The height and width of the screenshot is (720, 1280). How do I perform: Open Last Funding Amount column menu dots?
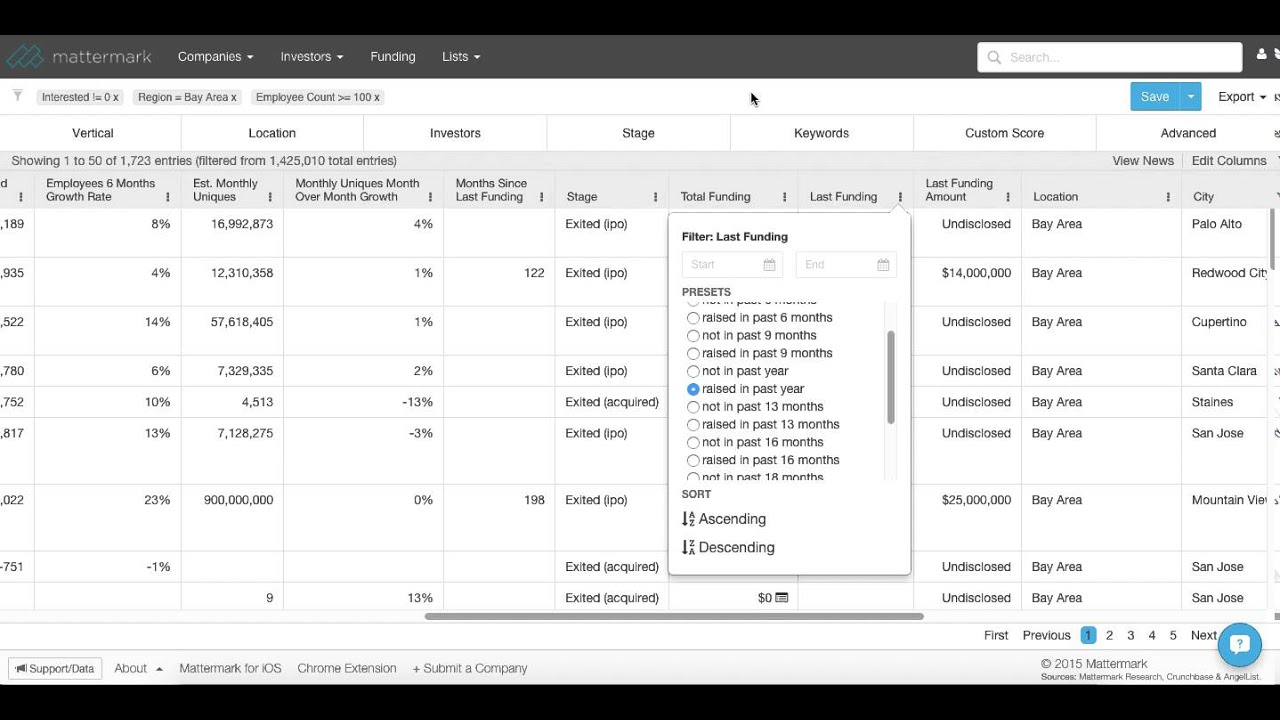tap(1008, 197)
